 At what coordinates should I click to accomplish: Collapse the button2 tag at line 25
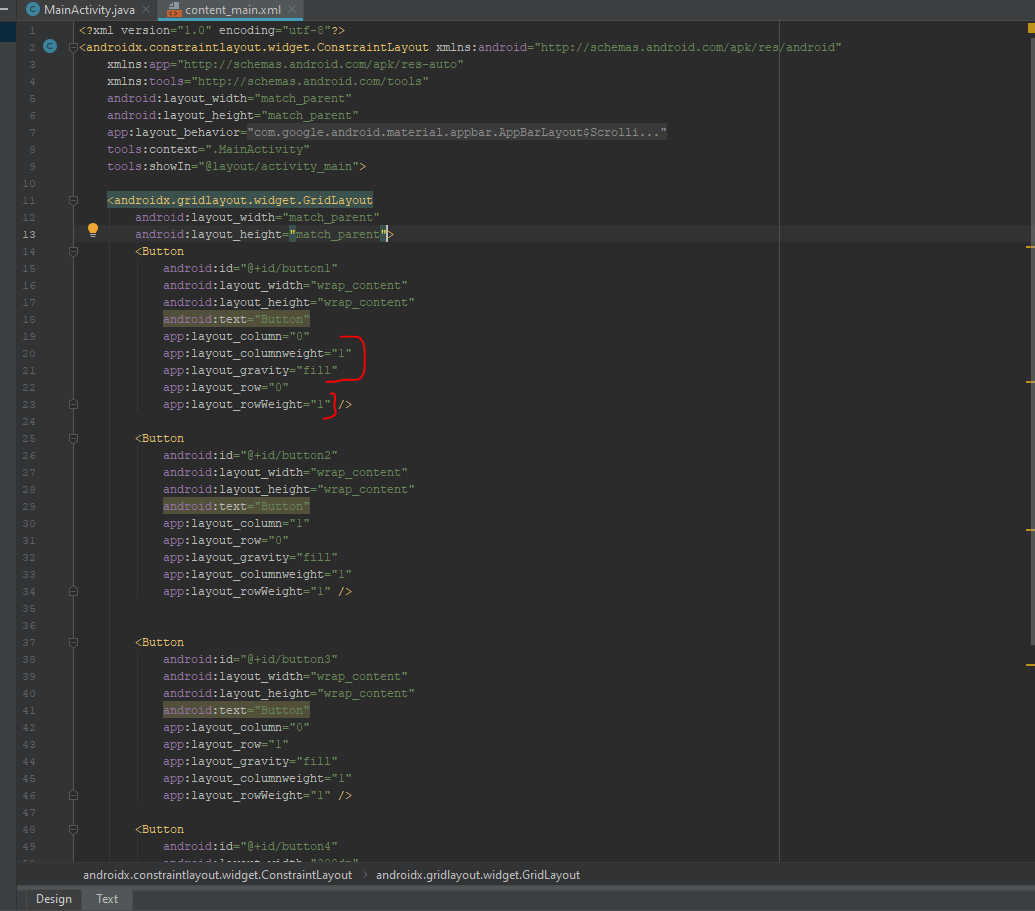(73, 438)
